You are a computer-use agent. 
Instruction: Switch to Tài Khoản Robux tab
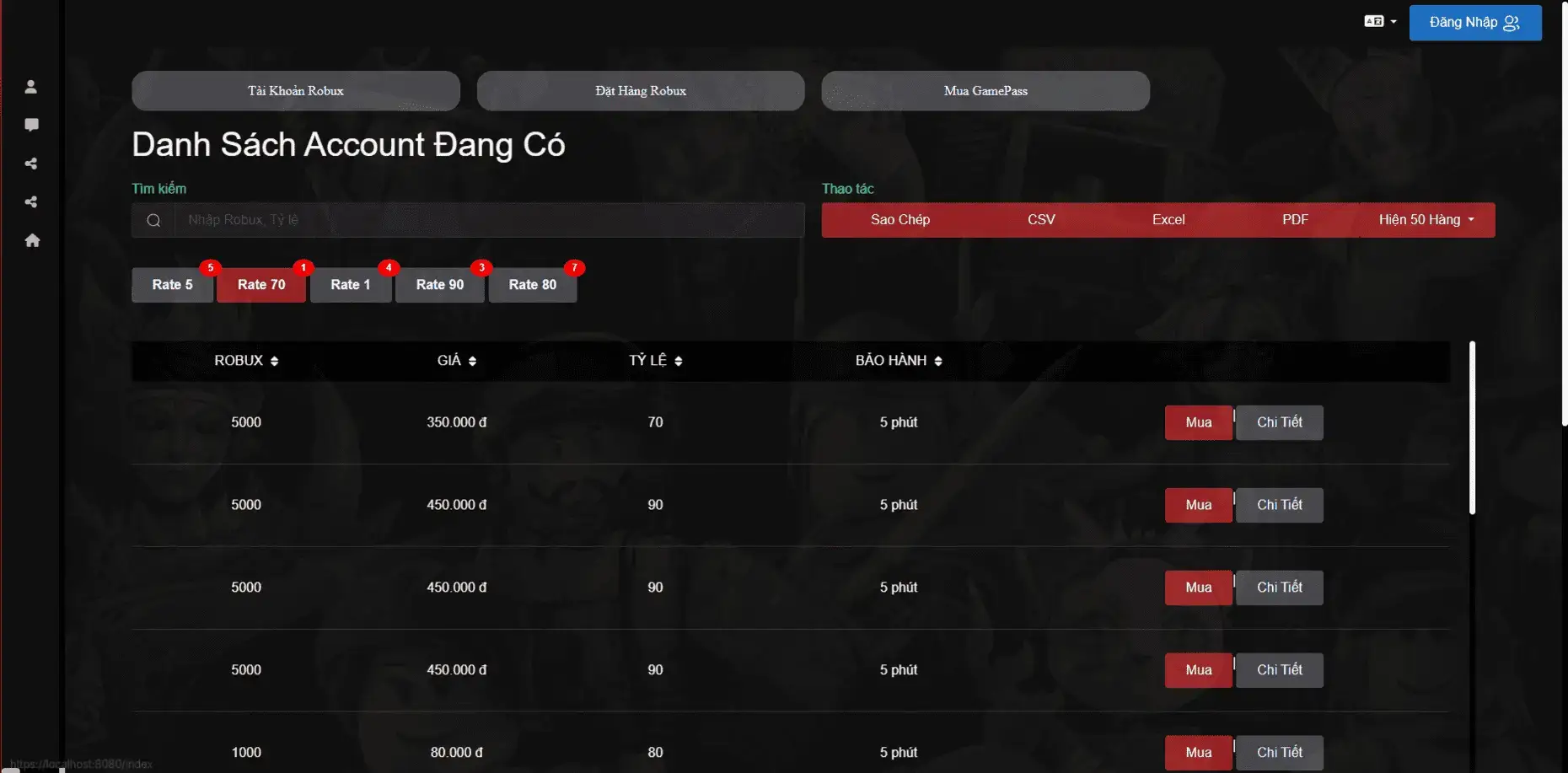[296, 91]
